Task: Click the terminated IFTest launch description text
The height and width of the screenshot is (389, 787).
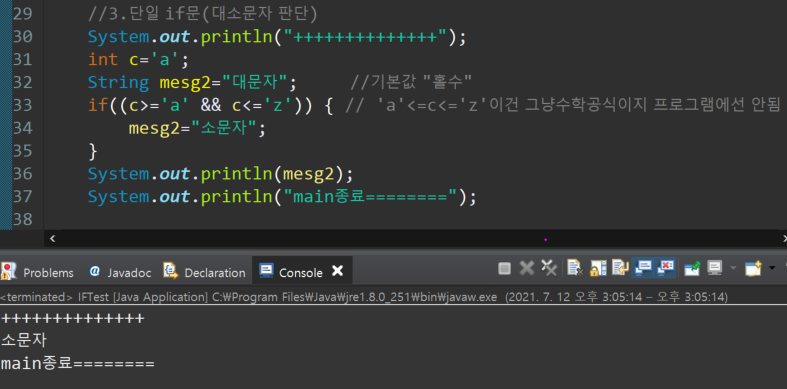Action: (x=364, y=297)
